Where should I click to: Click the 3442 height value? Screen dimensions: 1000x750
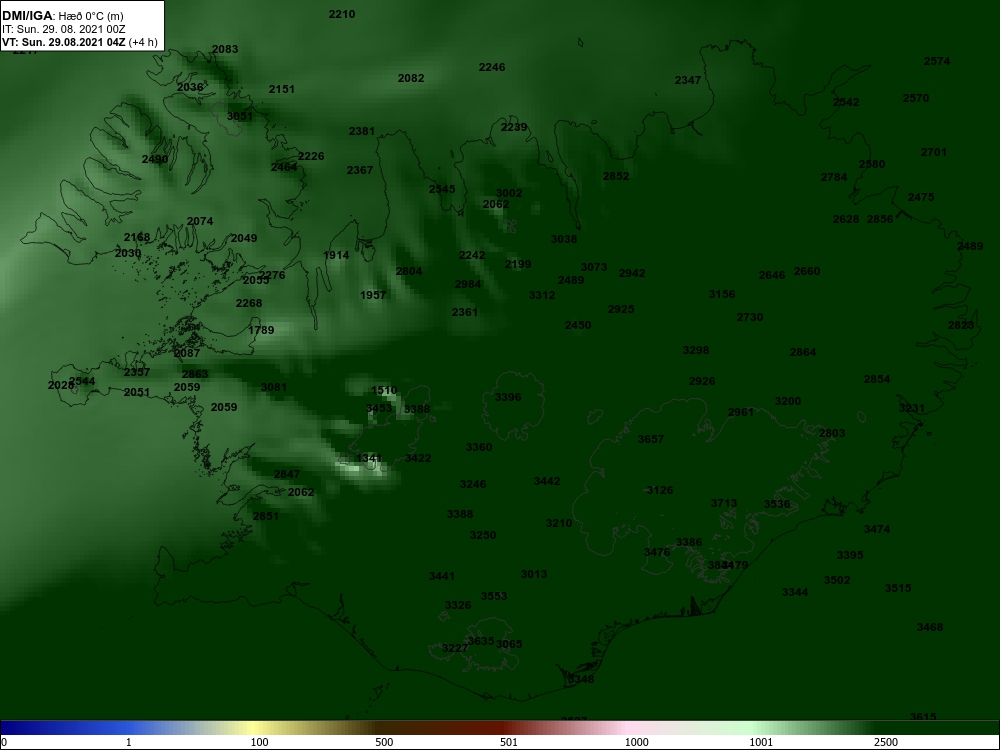pyautogui.click(x=547, y=482)
